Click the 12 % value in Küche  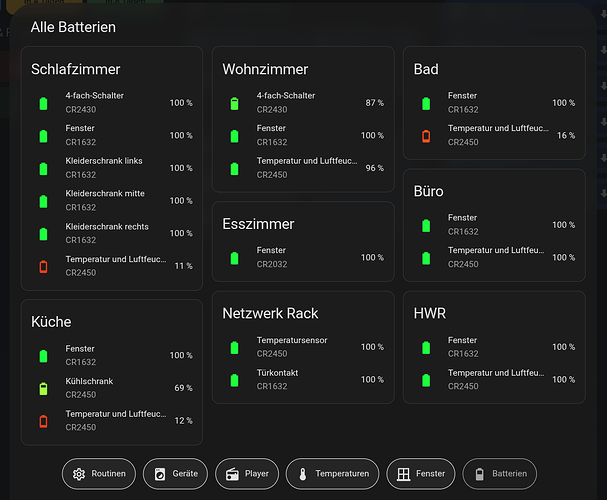[183, 420]
